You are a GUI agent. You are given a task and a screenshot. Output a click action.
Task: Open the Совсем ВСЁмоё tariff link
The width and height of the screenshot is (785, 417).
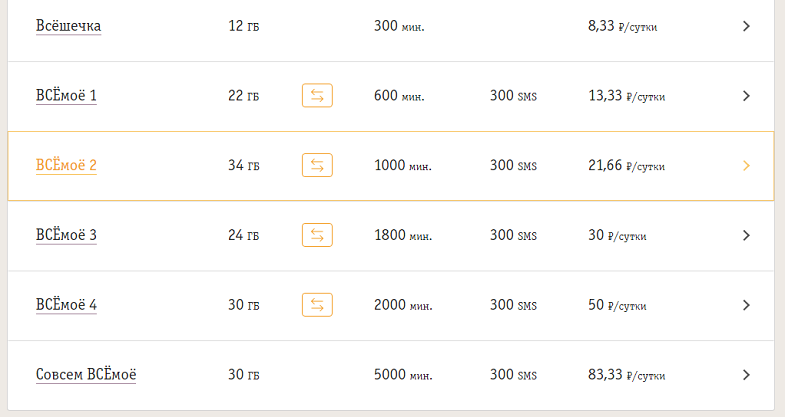point(86,374)
